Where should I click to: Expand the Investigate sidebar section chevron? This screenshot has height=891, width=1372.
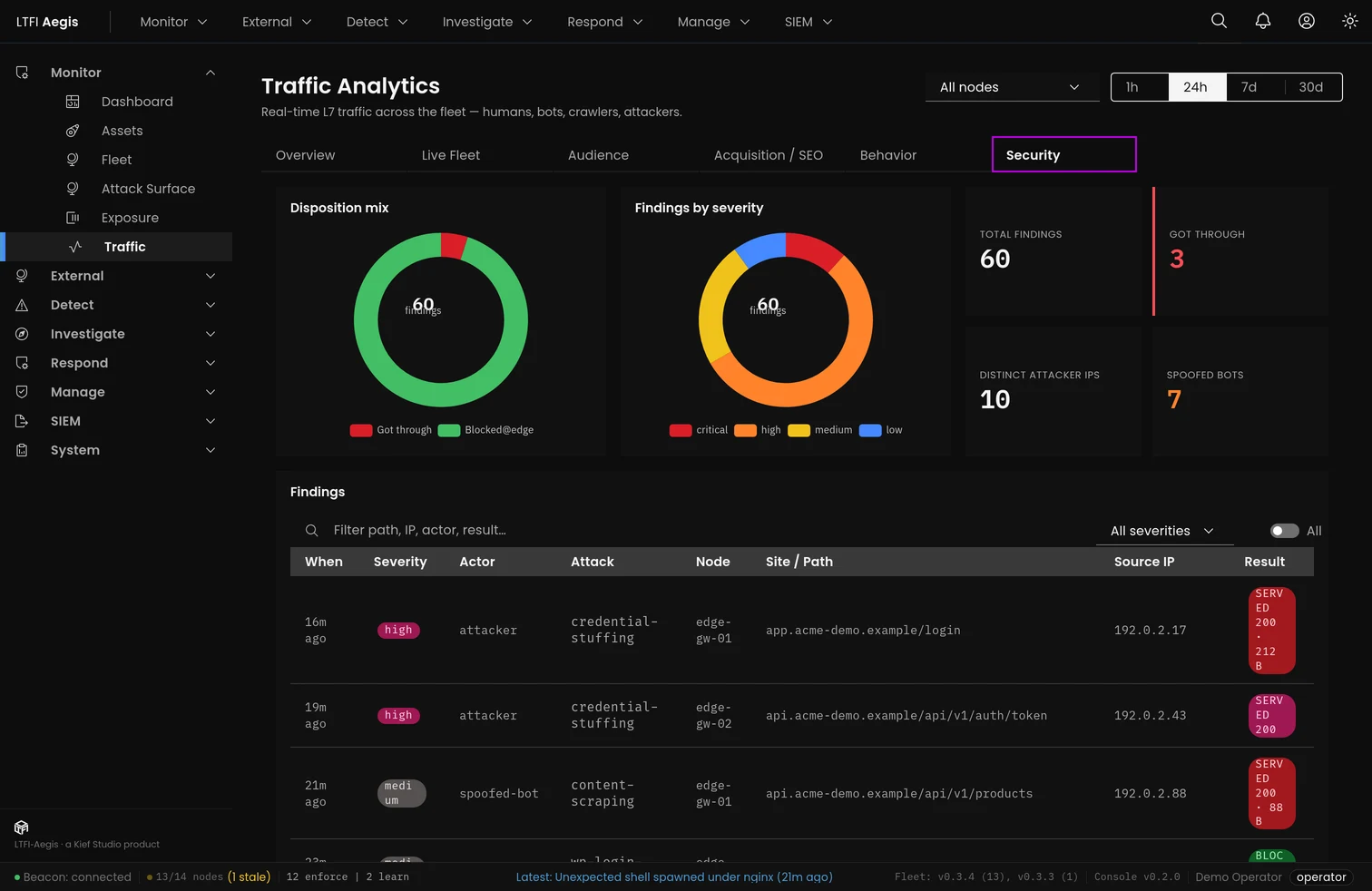pyautogui.click(x=211, y=334)
